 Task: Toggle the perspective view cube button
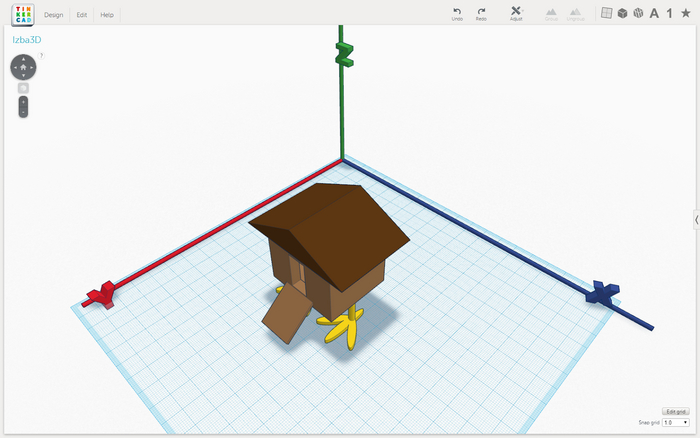pos(23,88)
